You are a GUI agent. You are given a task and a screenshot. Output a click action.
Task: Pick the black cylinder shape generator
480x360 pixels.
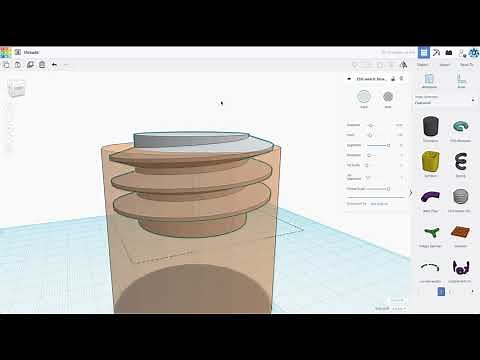pyautogui.click(x=431, y=127)
